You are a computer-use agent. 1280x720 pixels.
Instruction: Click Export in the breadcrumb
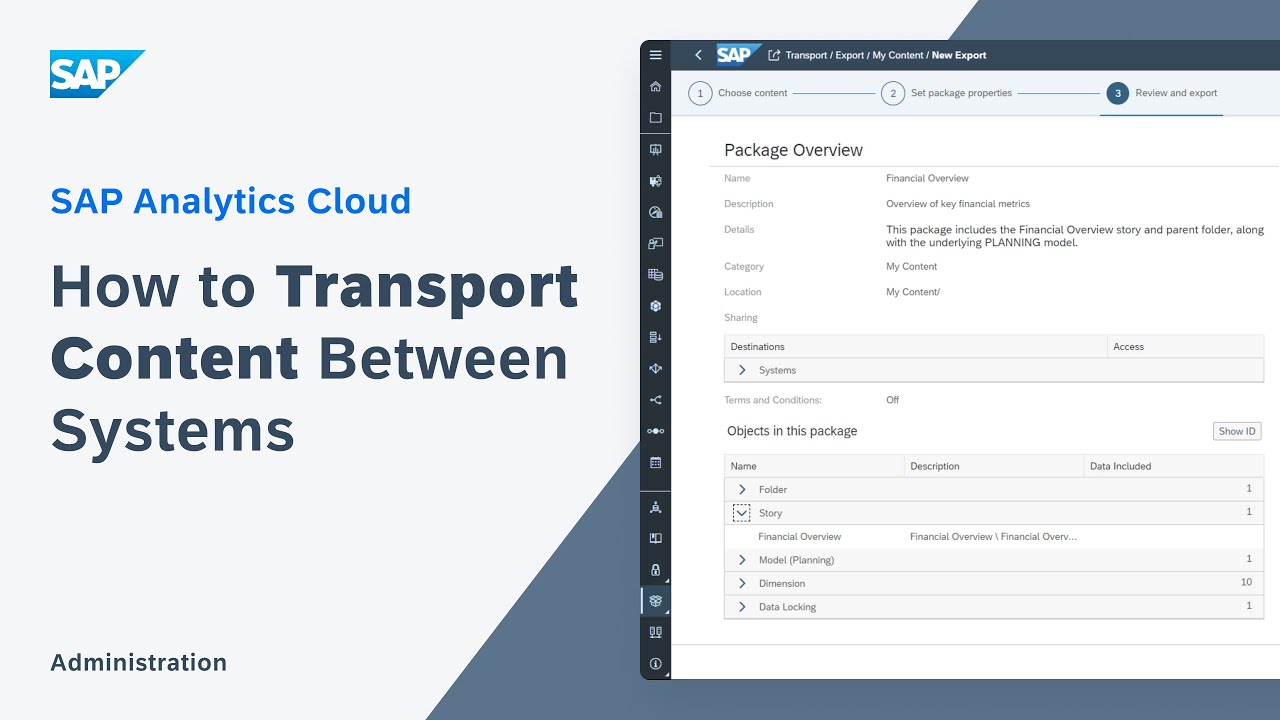850,55
